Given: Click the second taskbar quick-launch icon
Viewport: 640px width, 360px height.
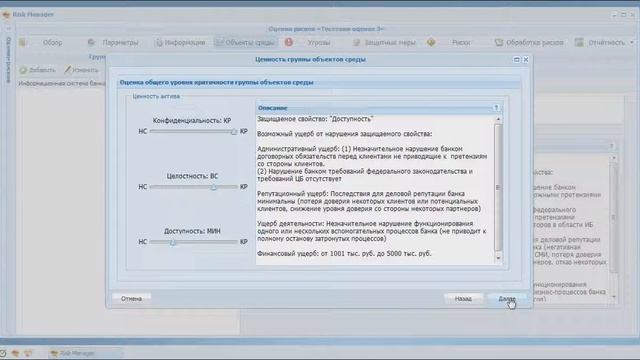Looking at the screenshot, I should point(16,353).
